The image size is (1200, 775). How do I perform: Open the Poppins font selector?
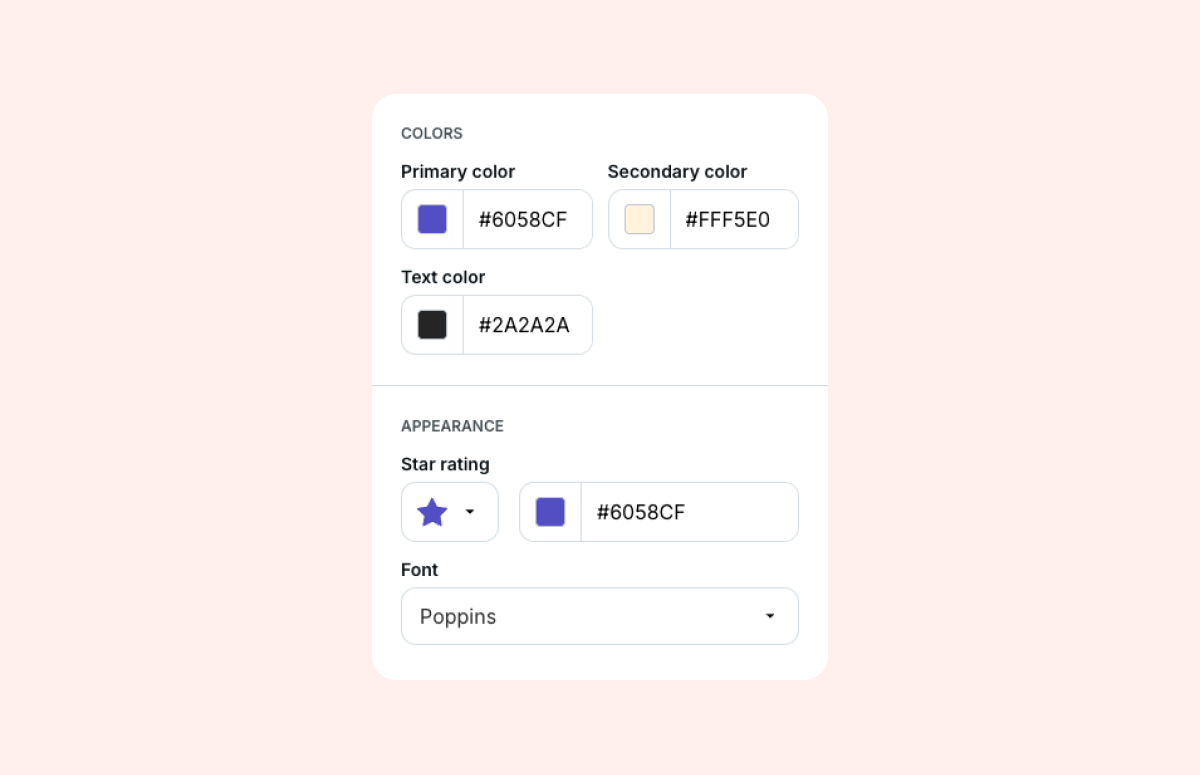[580, 616]
